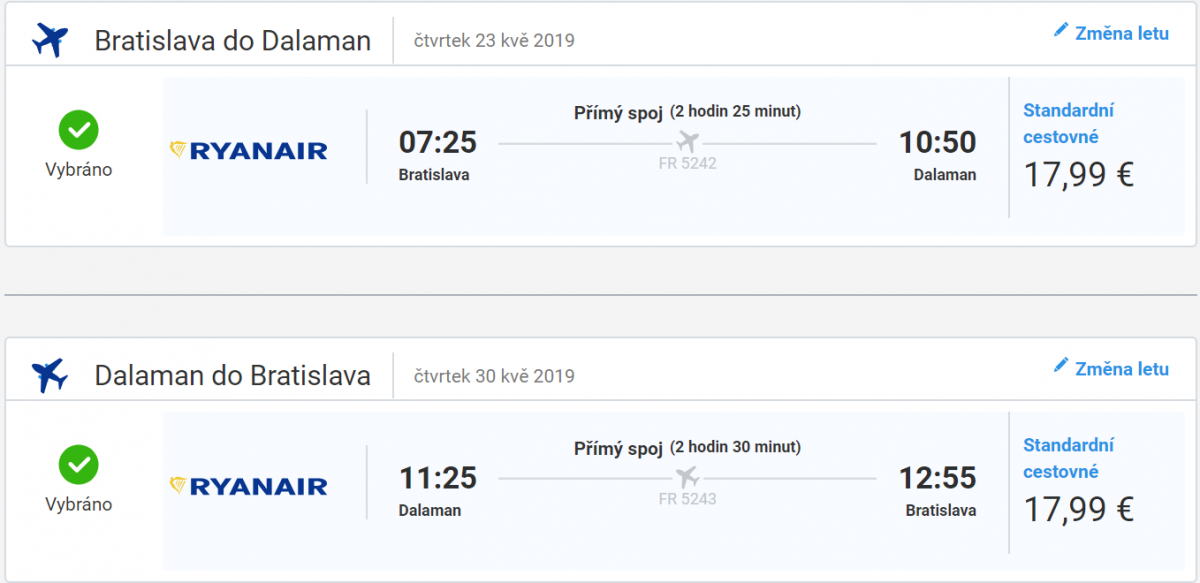
Task: Click the airplane icon beside Dalaman do Bratislava
Action: coord(49,376)
